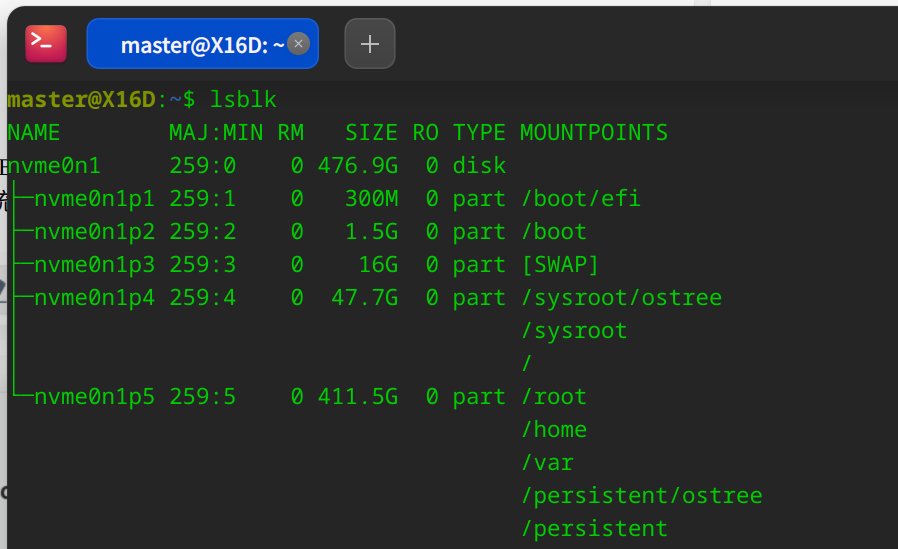This screenshot has width=898, height=549.
Task: Click the nvme0n1p4 partition name
Action: pos(94,298)
